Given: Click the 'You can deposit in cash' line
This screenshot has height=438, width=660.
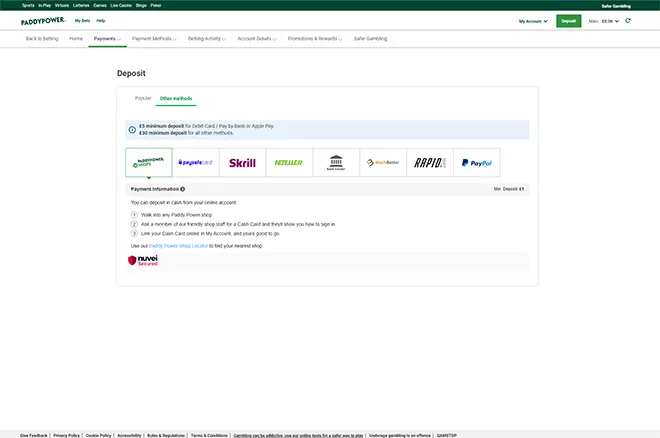Looking at the screenshot, I should tap(184, 202).
